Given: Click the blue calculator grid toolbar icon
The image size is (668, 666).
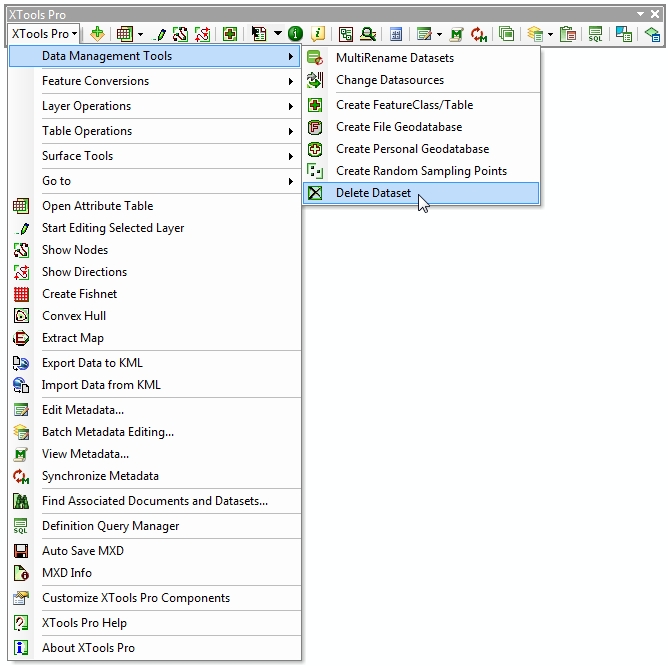Looking at the screenshot, I should [x=396, y=34].
